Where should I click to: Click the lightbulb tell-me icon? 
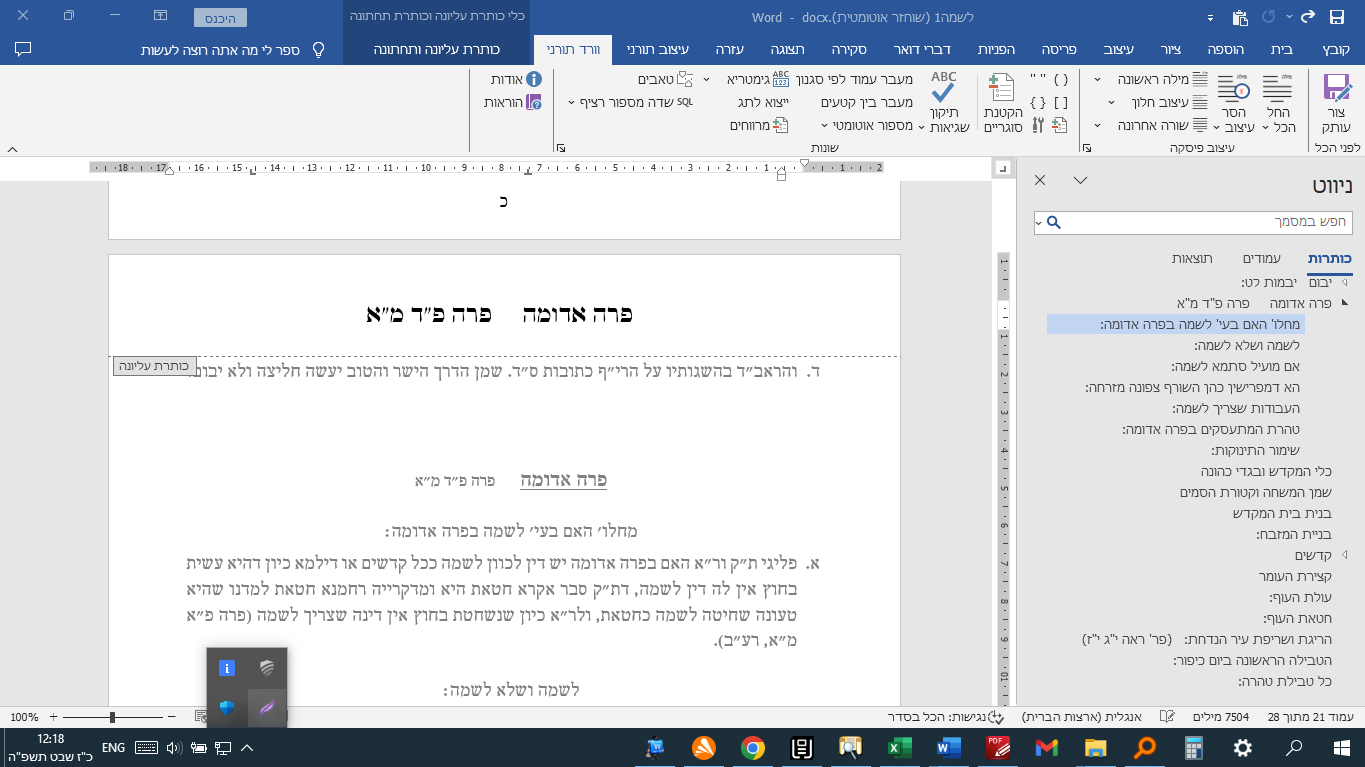click(x=319, y=49)
